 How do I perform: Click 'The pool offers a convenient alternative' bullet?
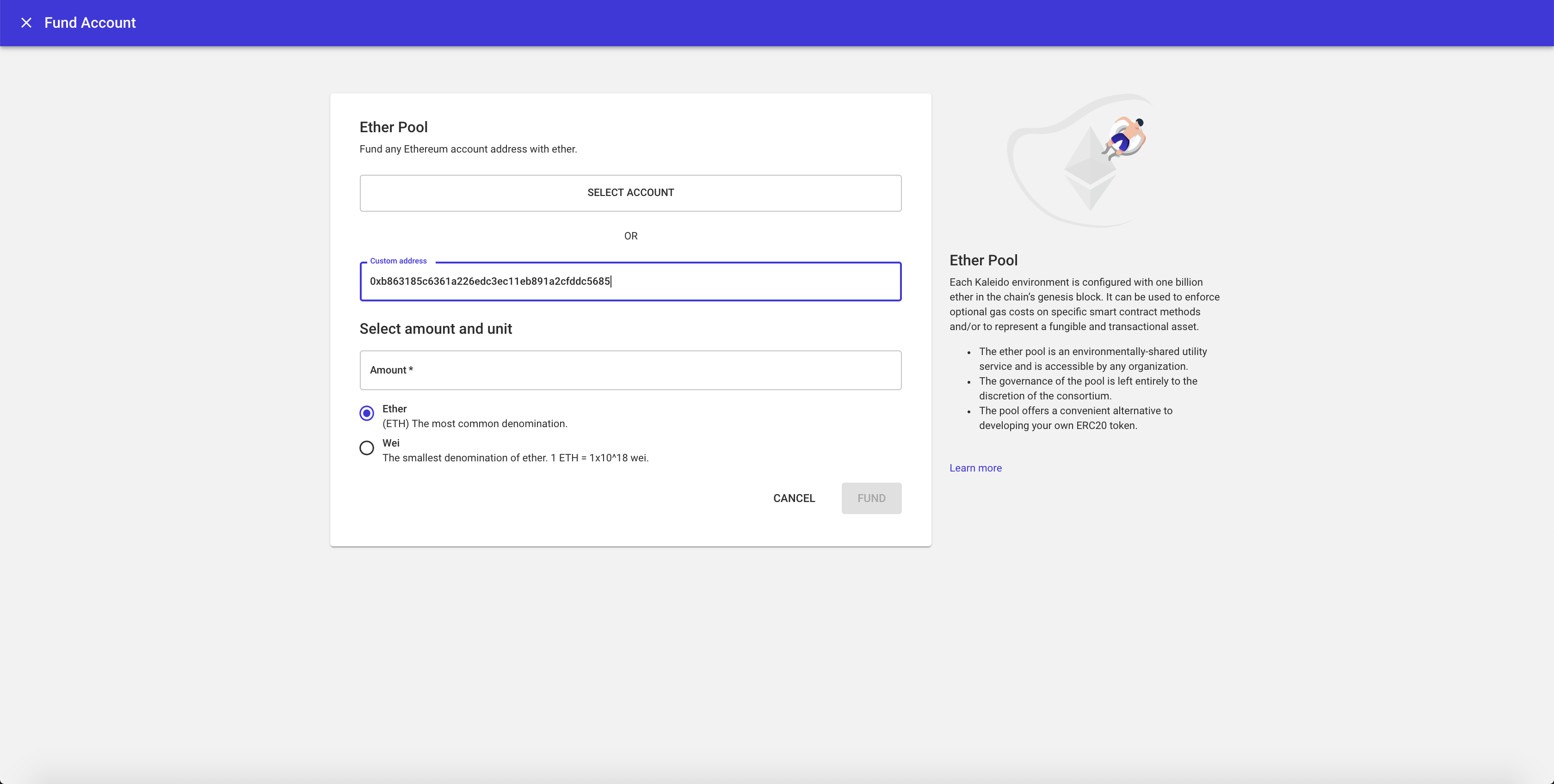click(x=1076, y=418)
